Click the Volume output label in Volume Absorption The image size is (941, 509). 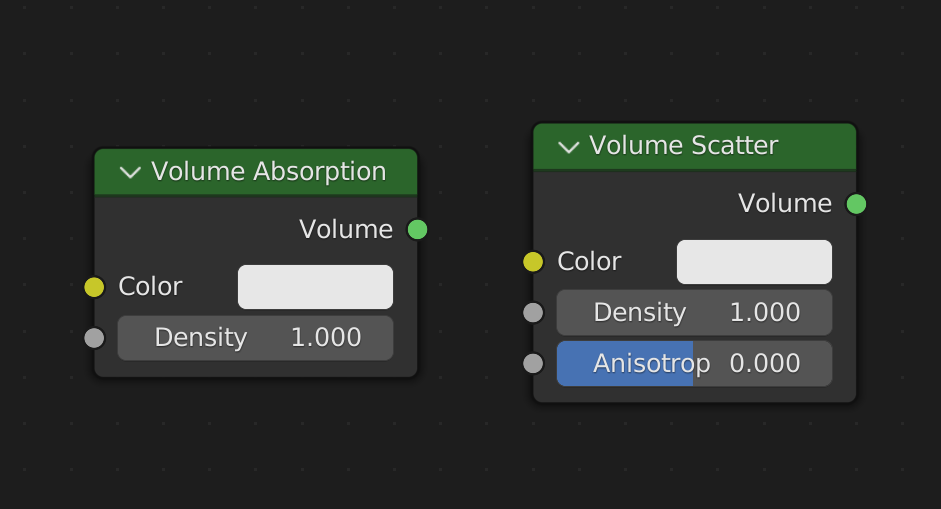346,230
